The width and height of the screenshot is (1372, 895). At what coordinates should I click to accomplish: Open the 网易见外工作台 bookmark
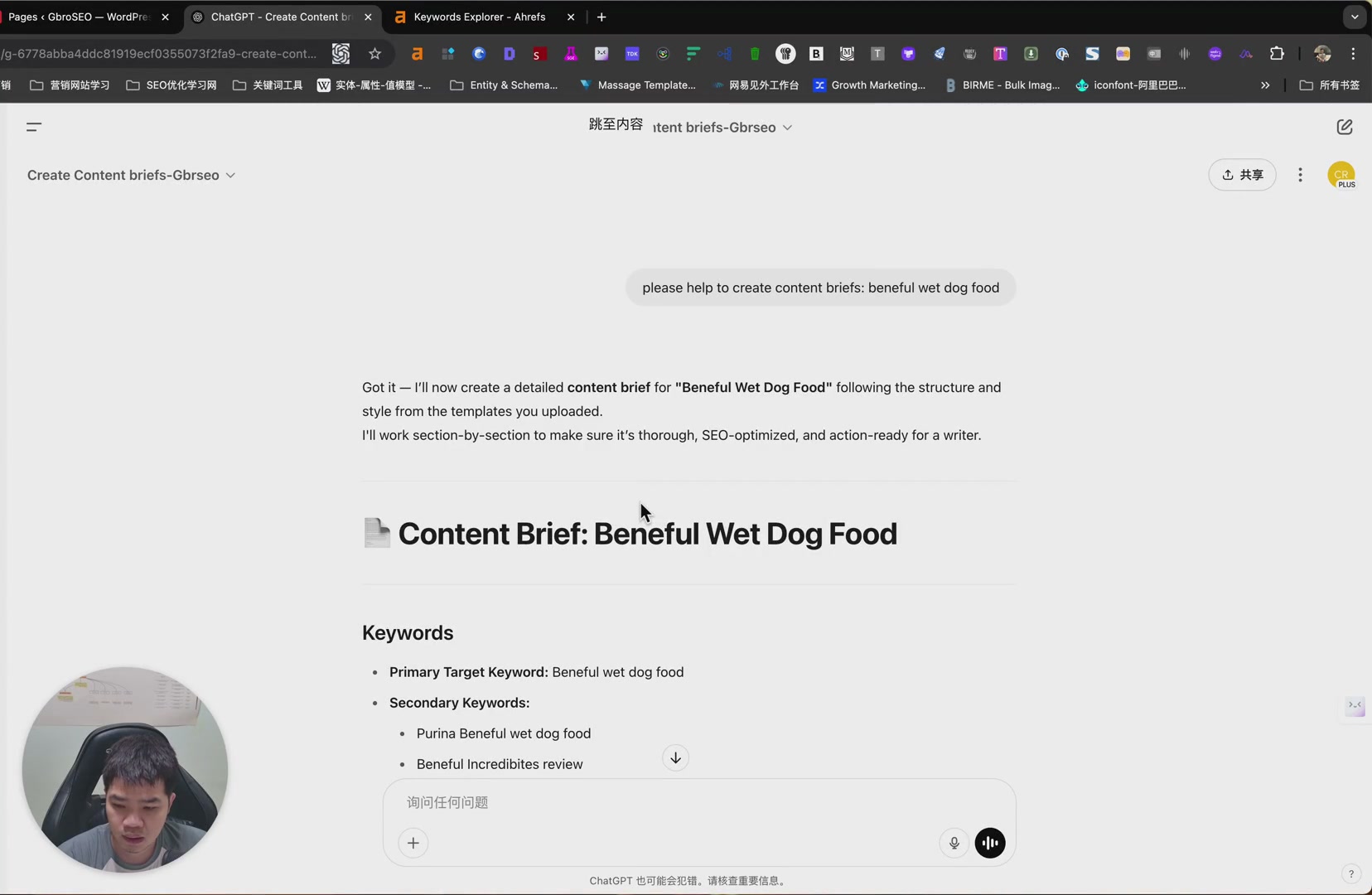tap(756, 85)
